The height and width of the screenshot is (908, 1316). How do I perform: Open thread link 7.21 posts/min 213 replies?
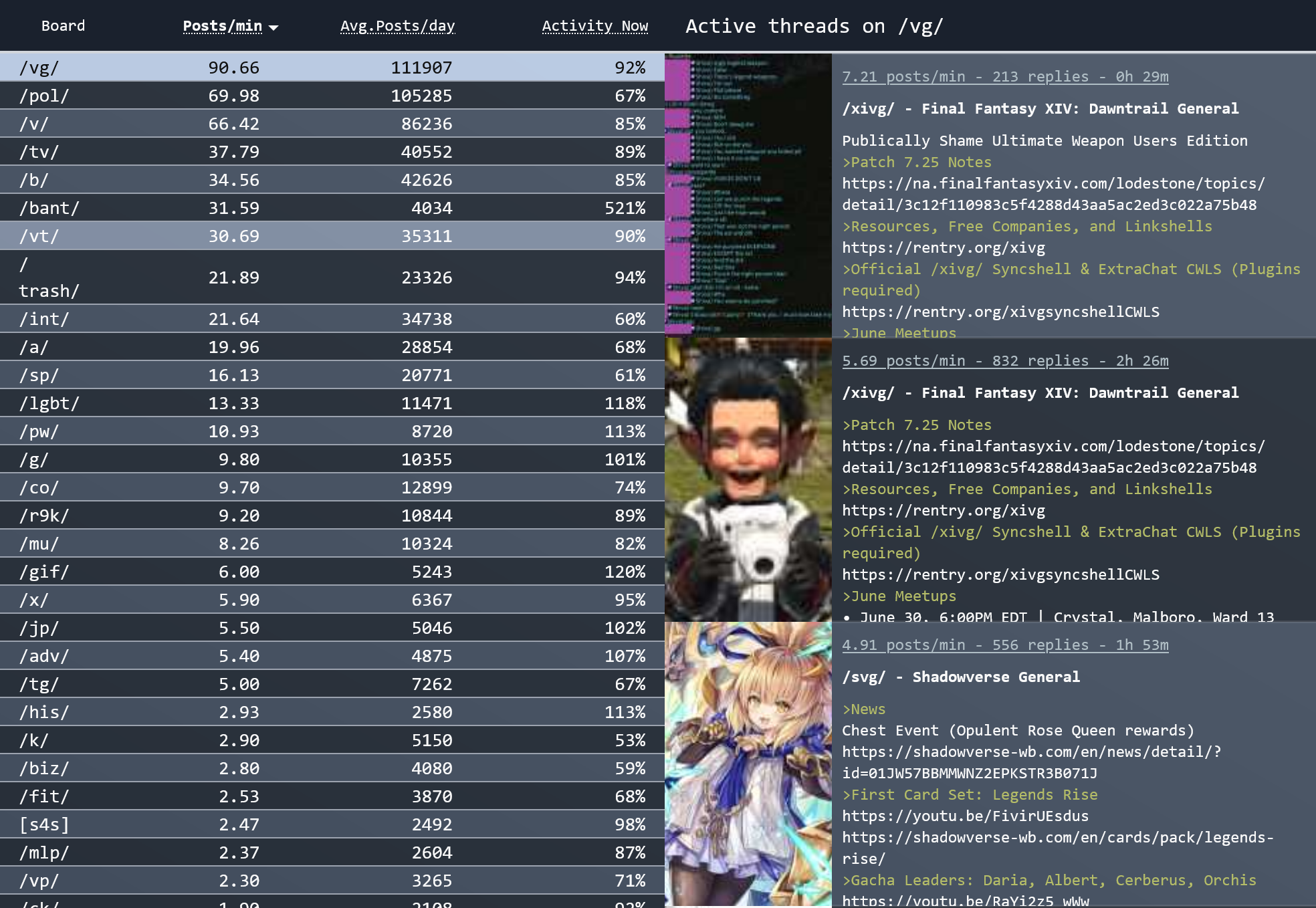coord(1005,77)
